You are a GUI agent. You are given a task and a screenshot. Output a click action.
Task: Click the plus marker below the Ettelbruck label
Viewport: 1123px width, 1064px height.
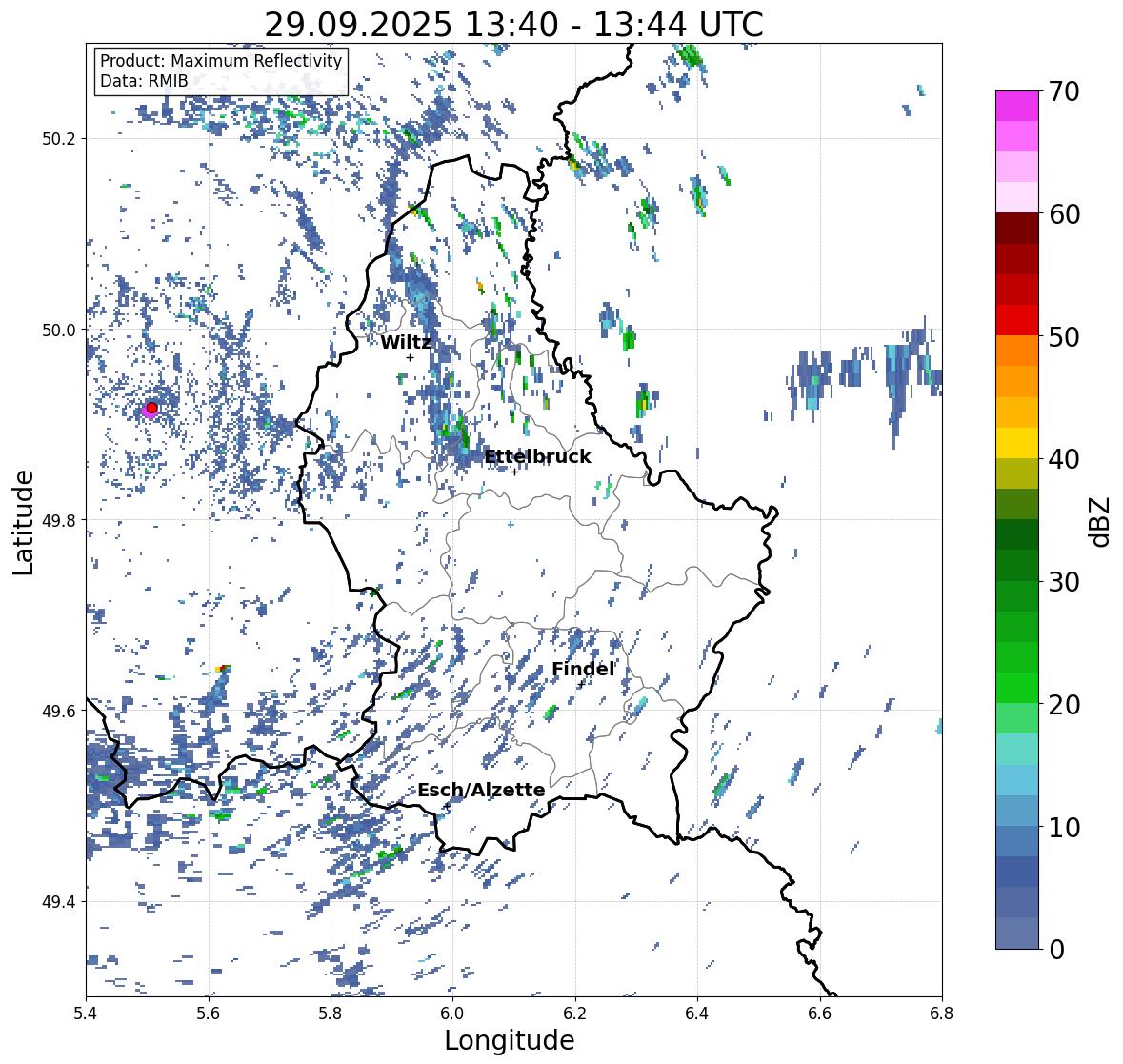click(515, 472)
